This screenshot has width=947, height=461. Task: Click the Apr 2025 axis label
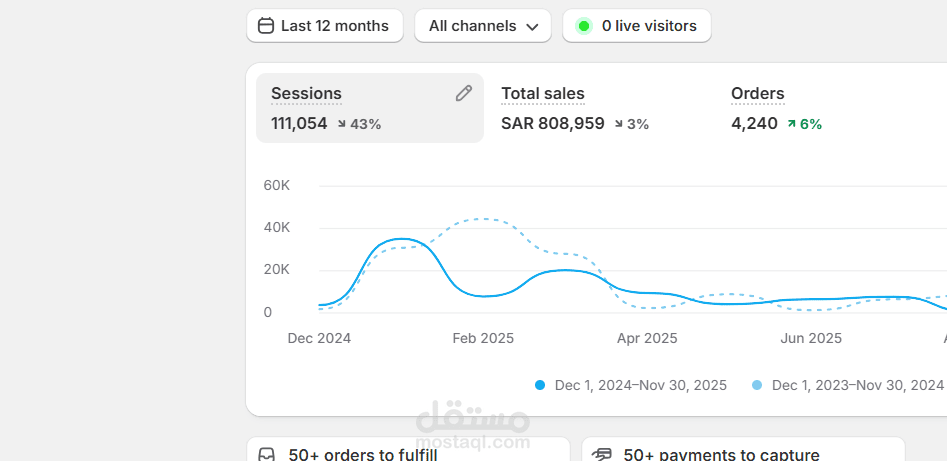(x=647, y=338)
